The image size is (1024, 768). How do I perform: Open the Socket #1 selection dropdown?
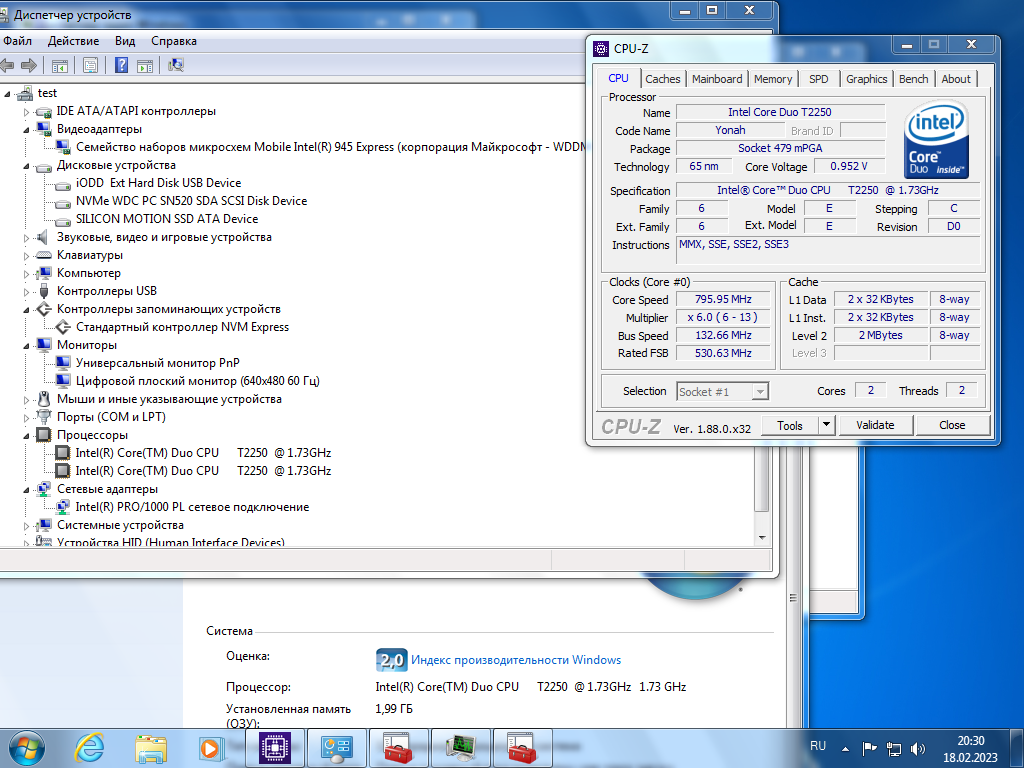tap(760, 392)
